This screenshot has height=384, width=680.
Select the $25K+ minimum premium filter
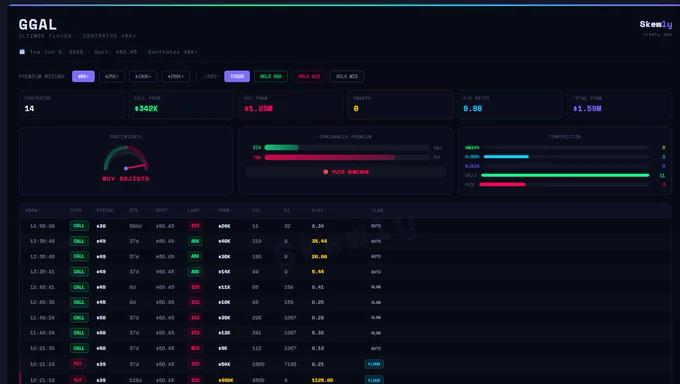pyautogui.click(x=112, y=76)
